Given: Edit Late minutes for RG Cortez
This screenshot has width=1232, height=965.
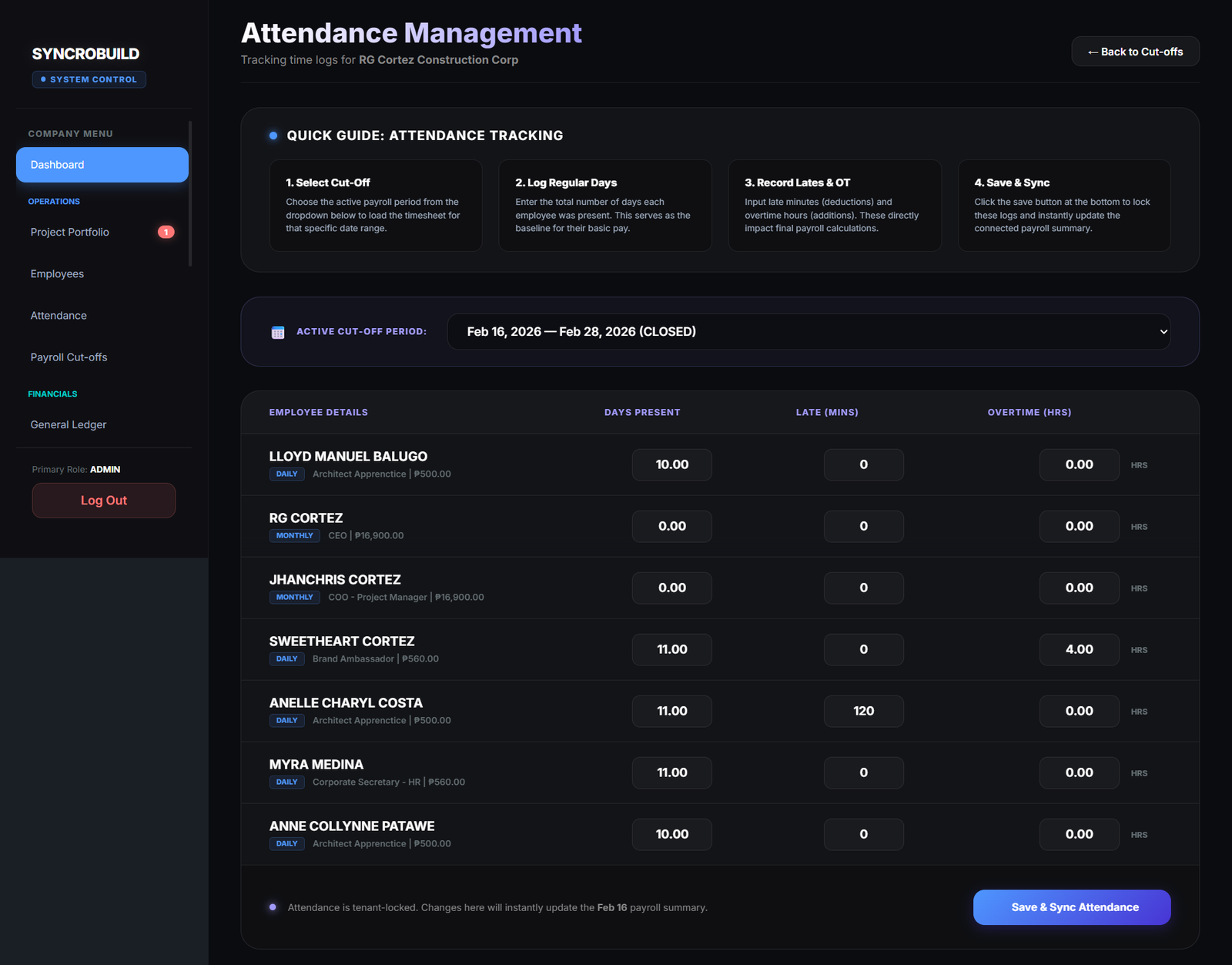Looking at the screenshot, I should tap(864, 526).
